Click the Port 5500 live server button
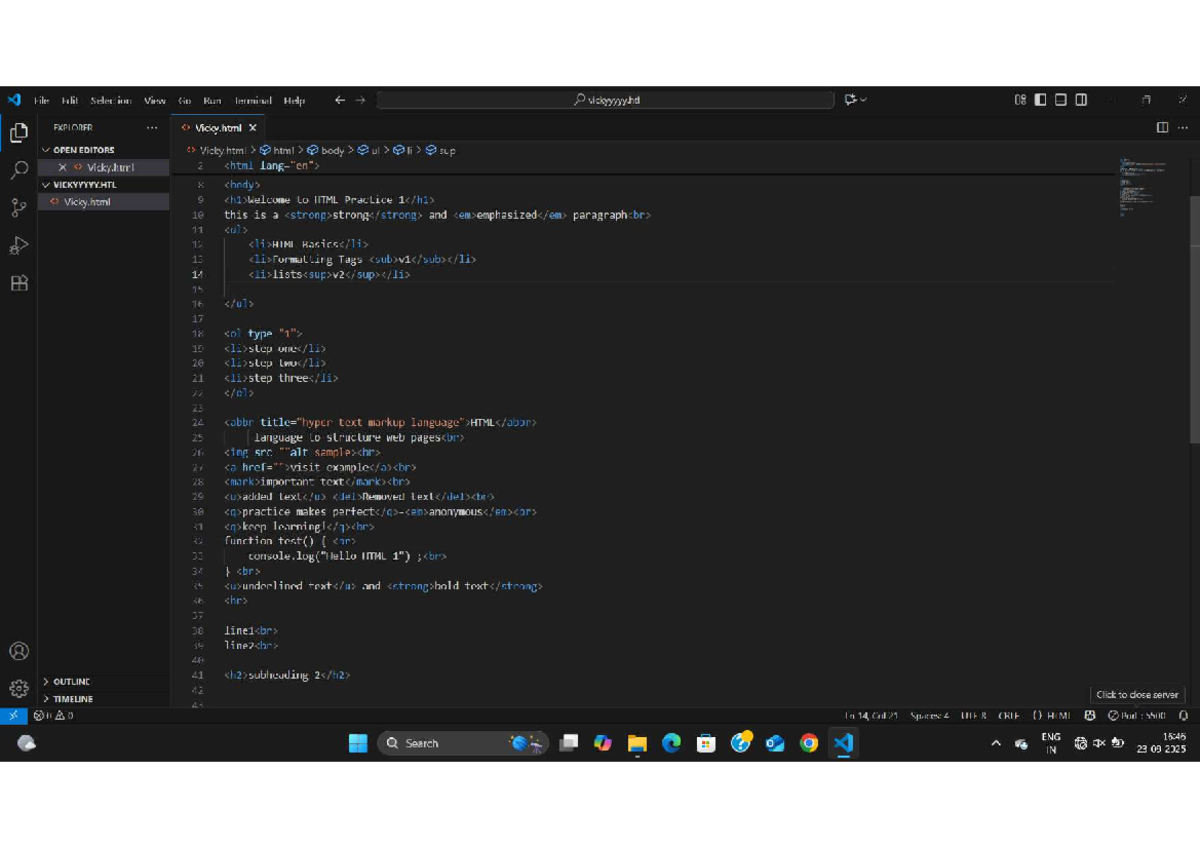This screenshot has width=1200, height=848. click(1137, 716)
